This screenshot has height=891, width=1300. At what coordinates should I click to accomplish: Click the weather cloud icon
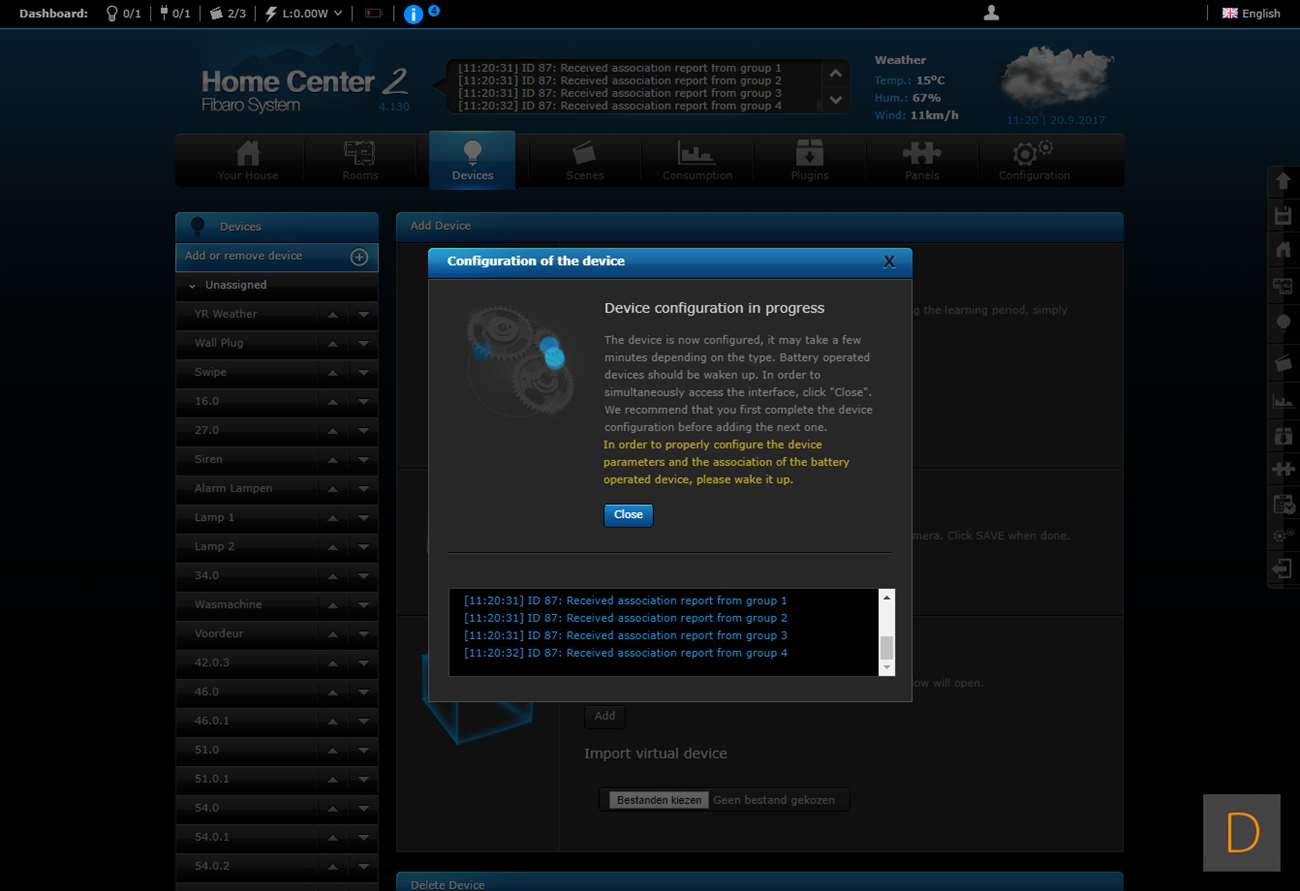point(1056,78)
